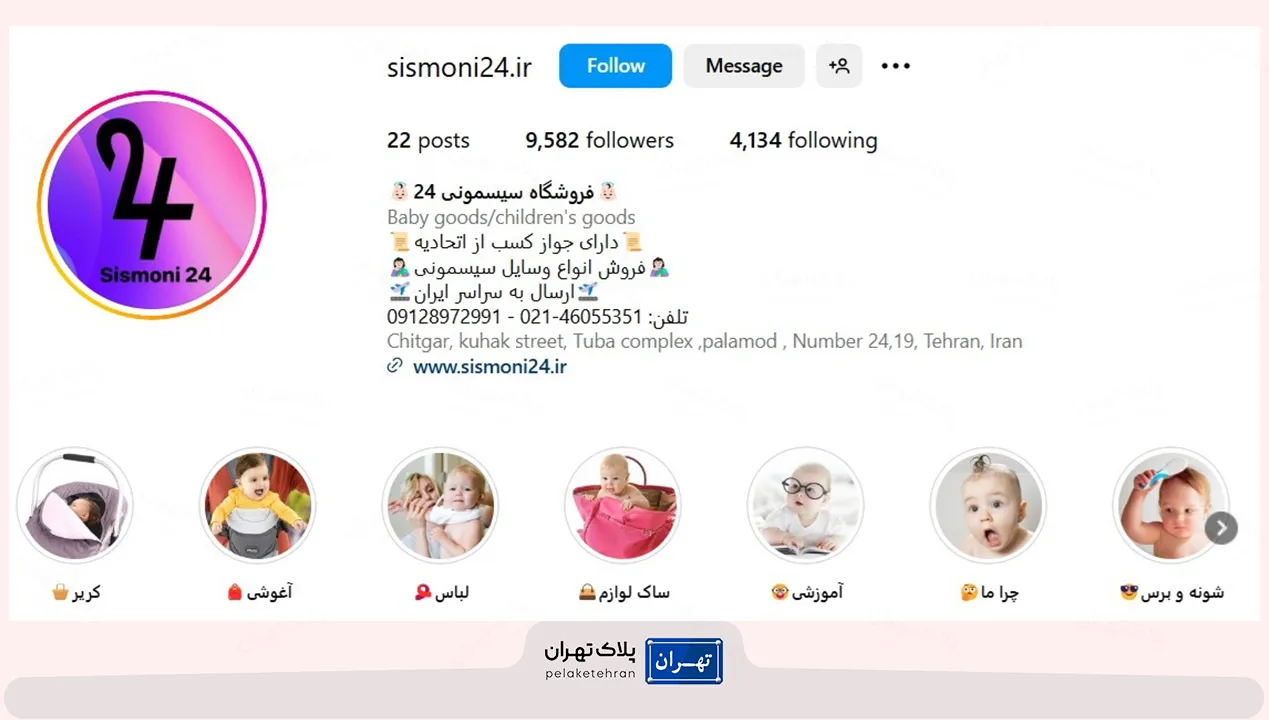Open the Message button

744,66
